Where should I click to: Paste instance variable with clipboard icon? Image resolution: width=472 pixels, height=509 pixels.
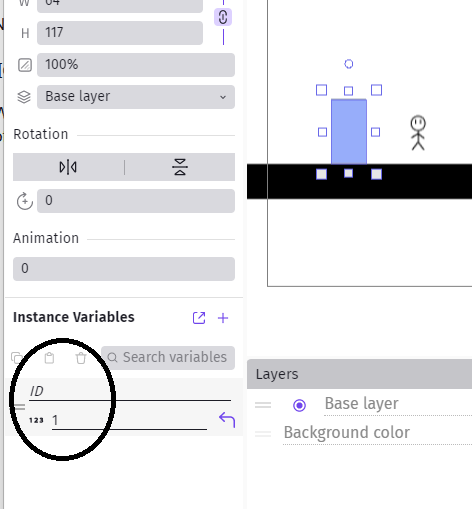49,358
